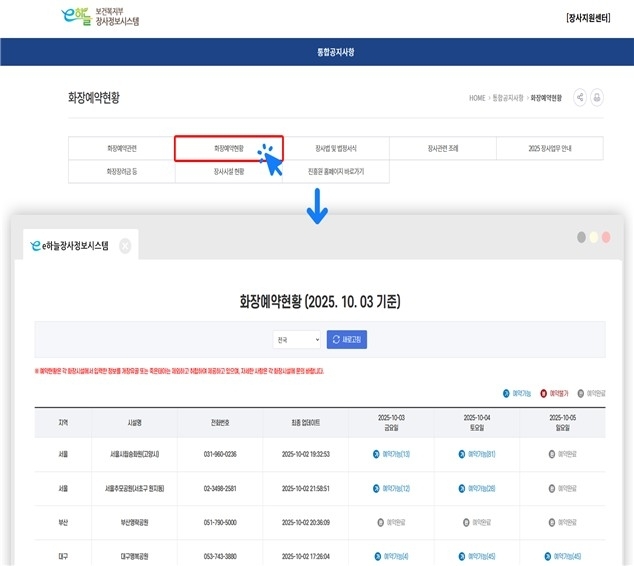Click the print icon near breadcrumb
The image size is (634, 566).
coord(597,98)
